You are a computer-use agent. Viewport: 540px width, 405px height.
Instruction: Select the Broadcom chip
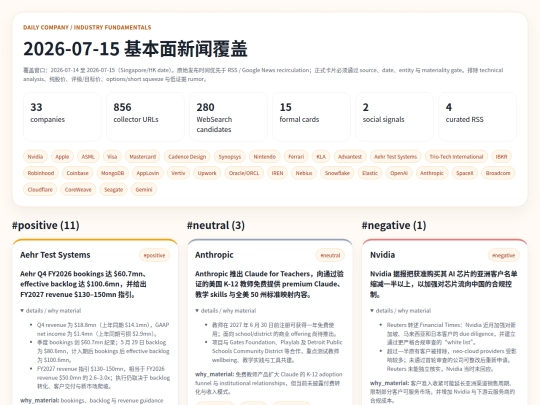[x=498, y=173]
